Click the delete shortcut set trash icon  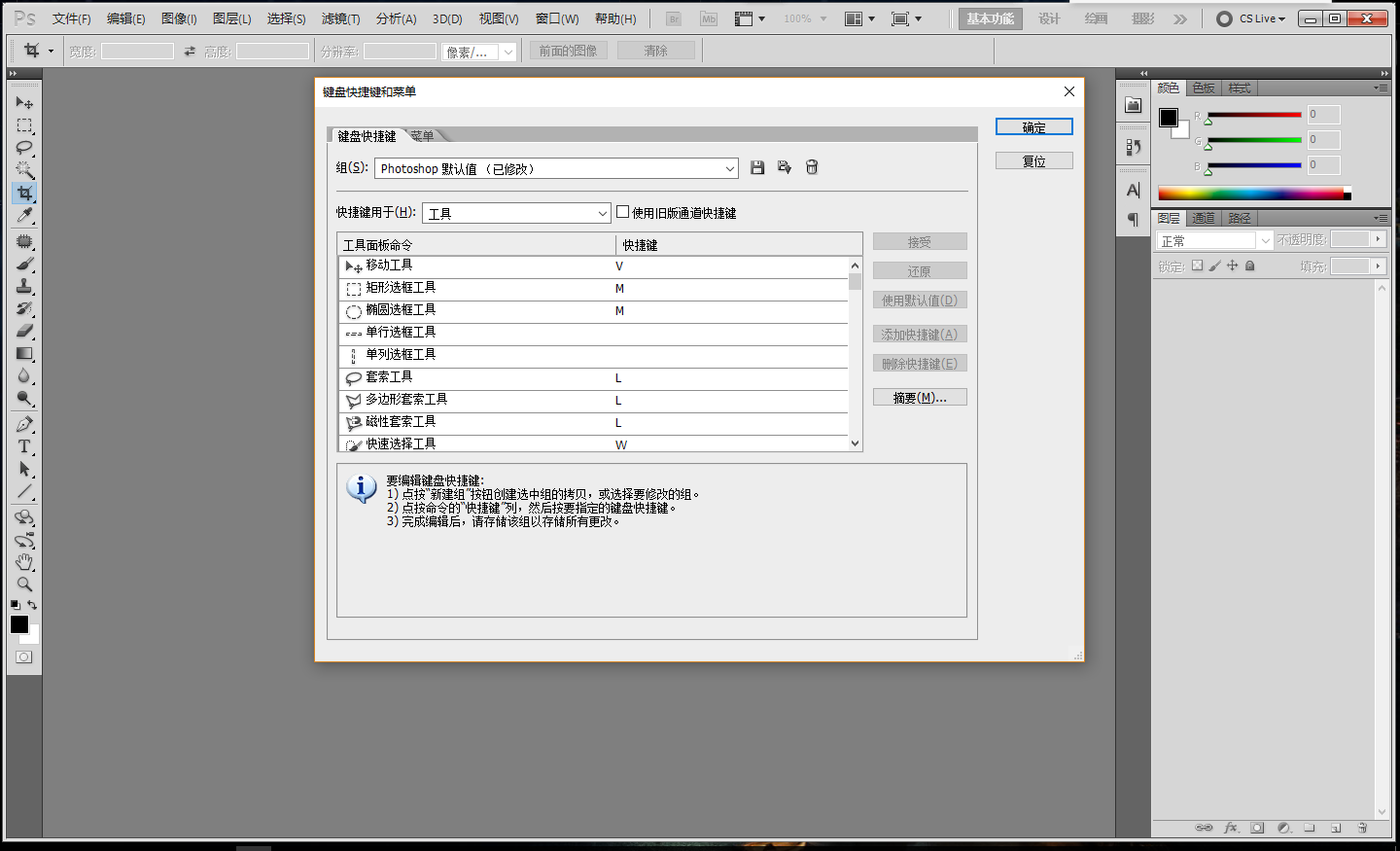pyautogui.click(x=812, y=167)
